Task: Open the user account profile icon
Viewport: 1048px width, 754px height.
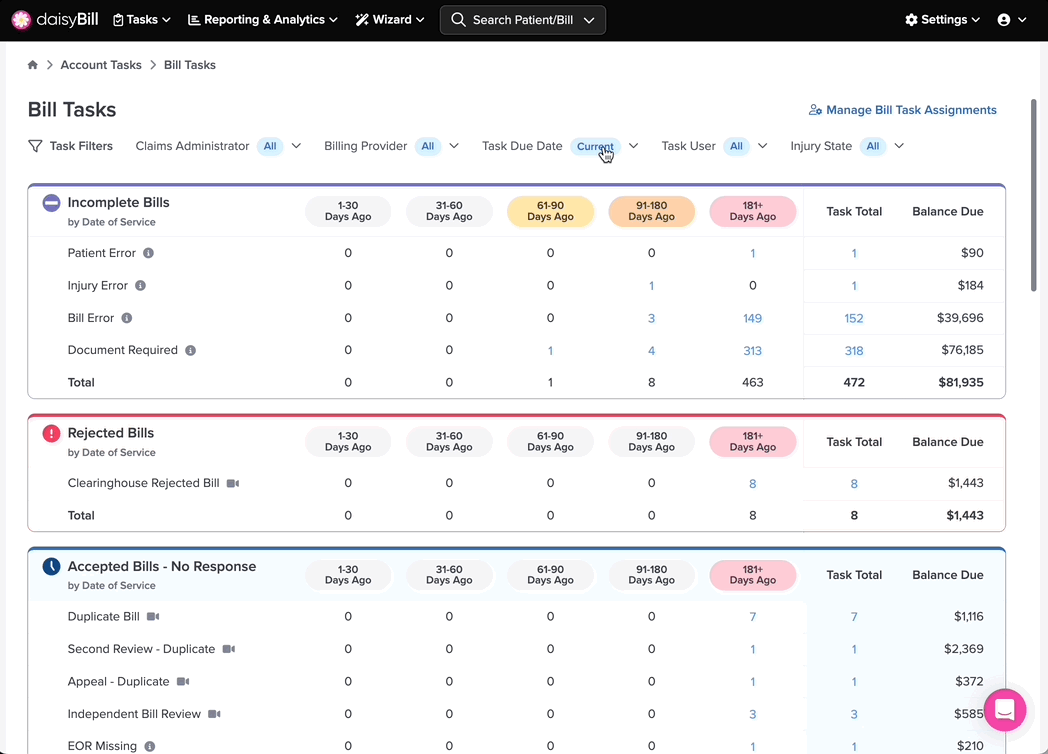Action: pyautogui.click(x=1011, y=20)
